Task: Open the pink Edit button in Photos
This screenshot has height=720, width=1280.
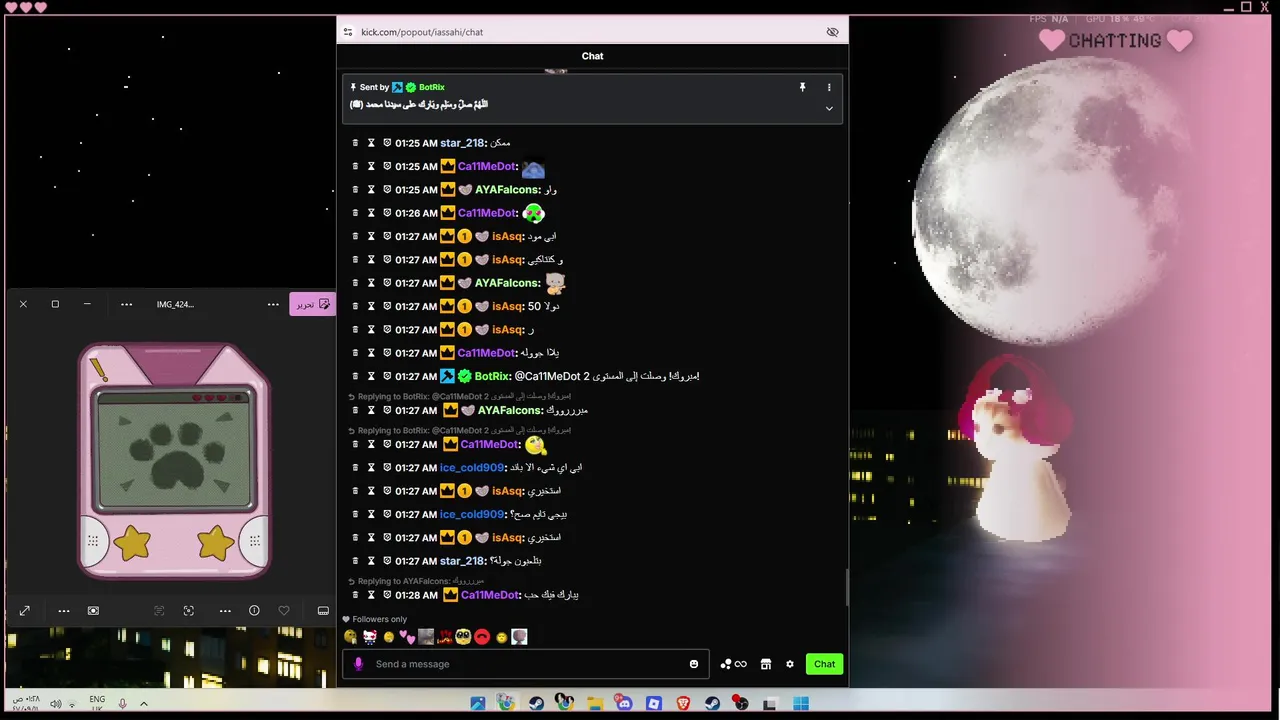Action: point(312,304)
